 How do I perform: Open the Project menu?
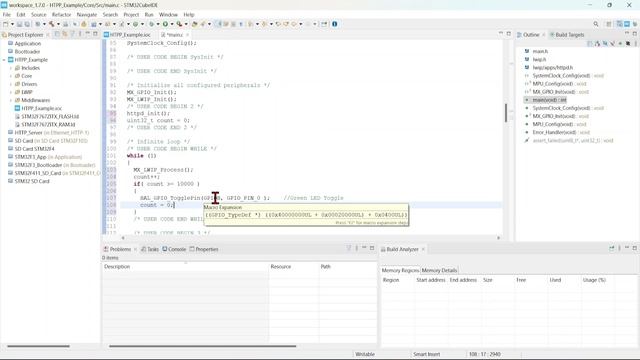tap(131, 15)
